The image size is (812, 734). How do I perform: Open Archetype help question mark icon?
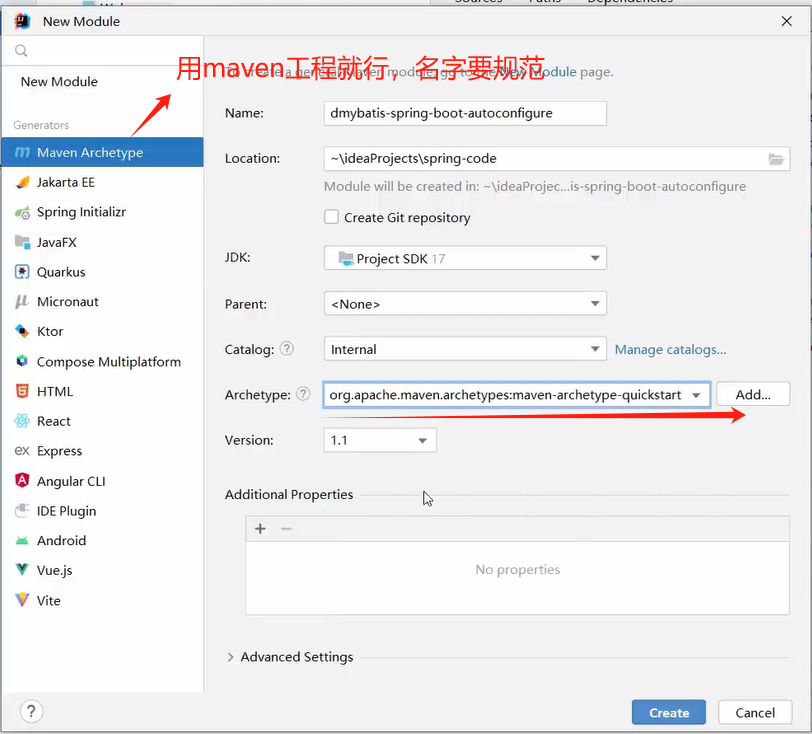[303, 394]
